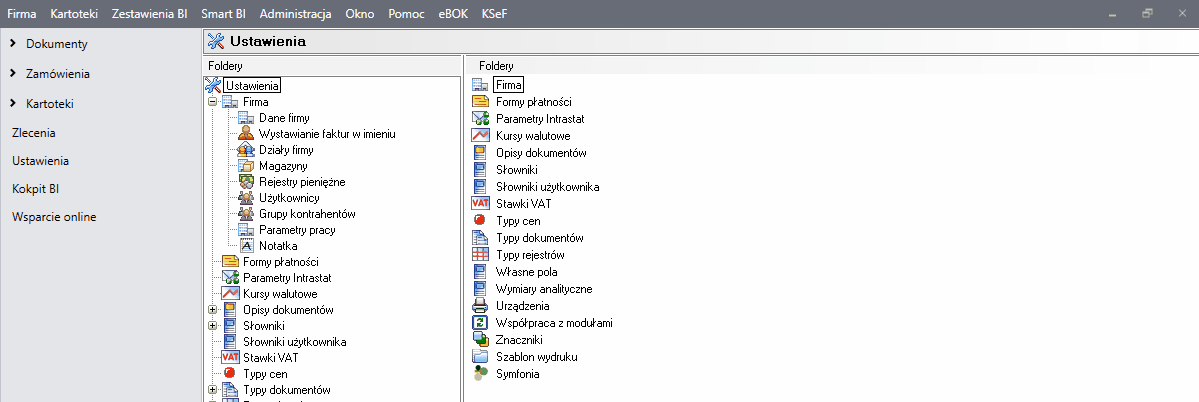1199x402 pixels.
Task: Click the red Typy cen icon in right list
Action: click(479, 221)
